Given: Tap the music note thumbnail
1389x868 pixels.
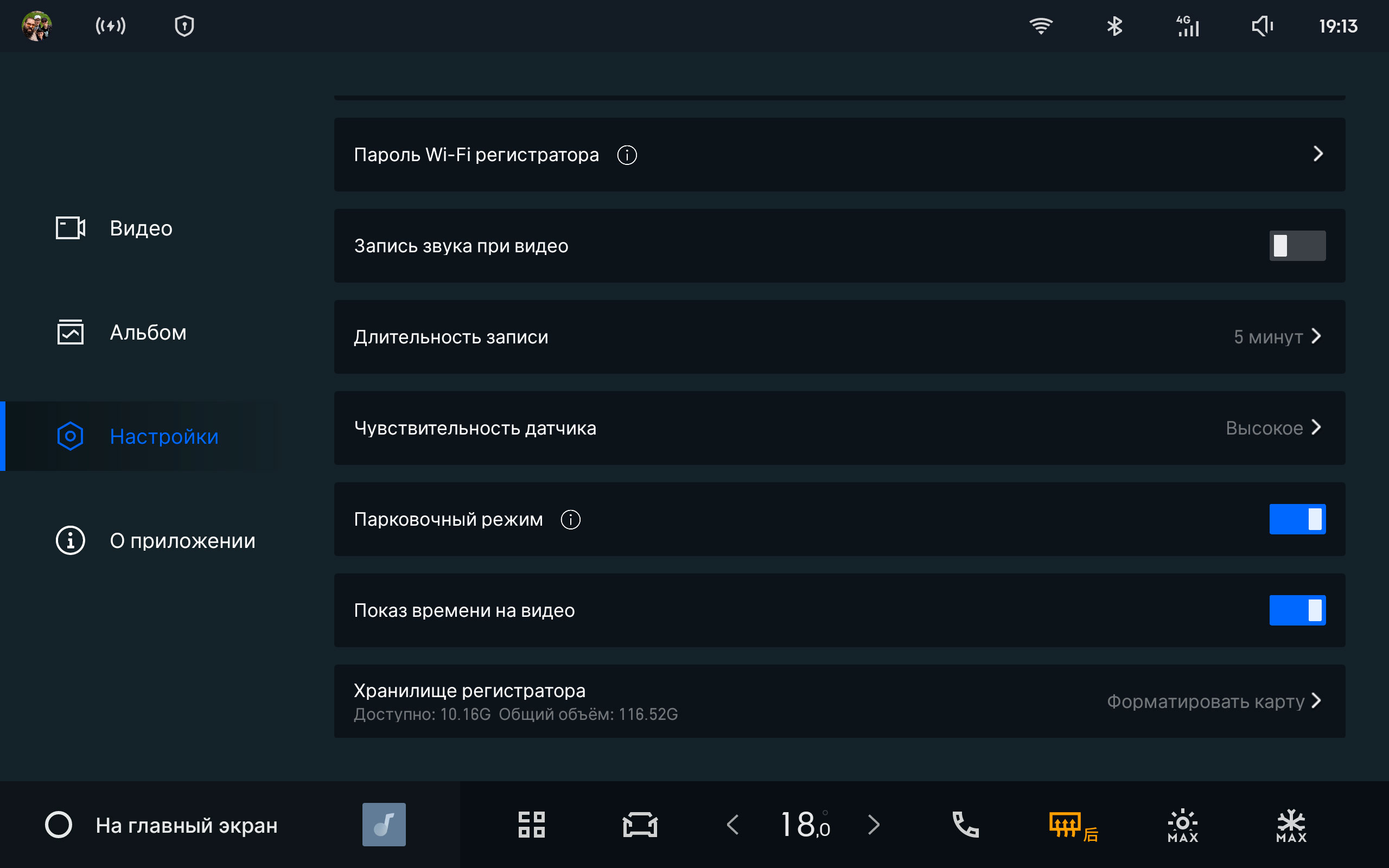Looking at the screenshot, I should point(384,825).
